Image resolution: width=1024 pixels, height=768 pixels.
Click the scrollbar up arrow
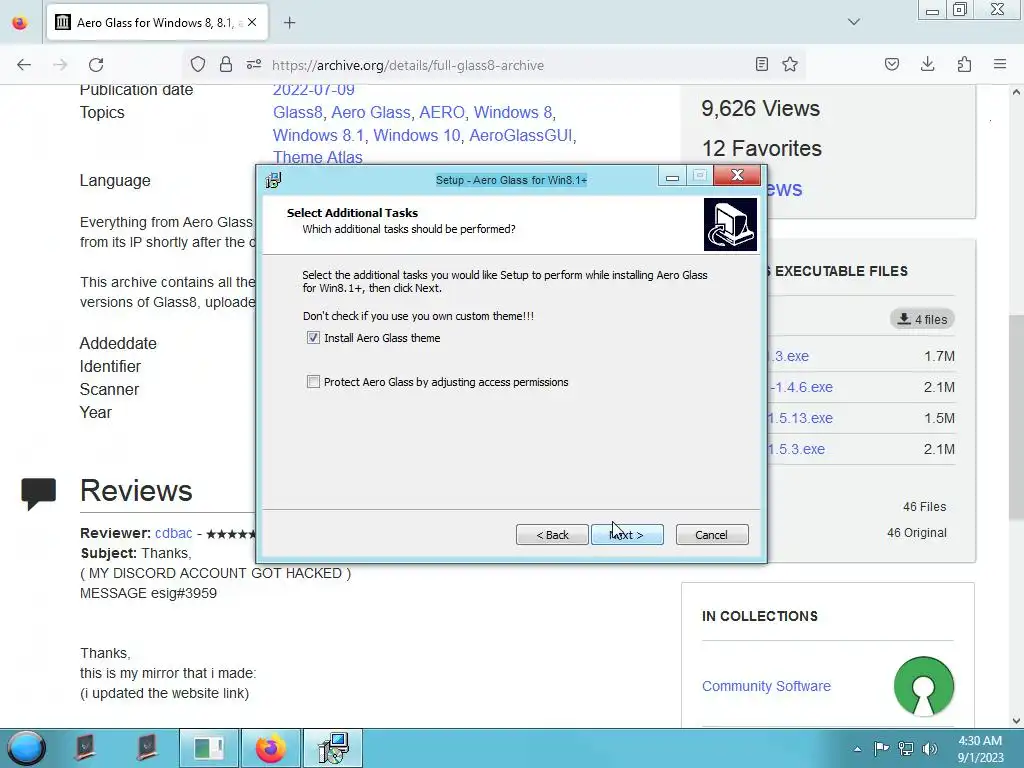coord(1016,93)
